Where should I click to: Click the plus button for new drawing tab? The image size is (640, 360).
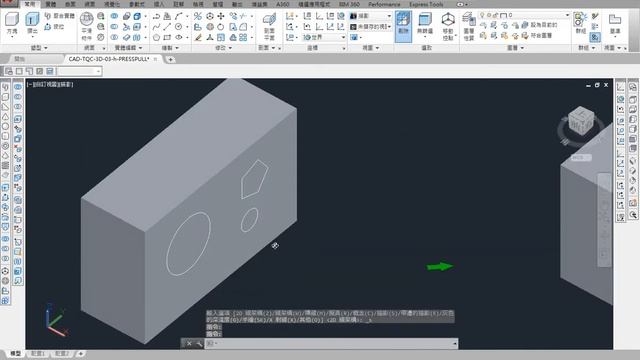(x=170, y=60)
